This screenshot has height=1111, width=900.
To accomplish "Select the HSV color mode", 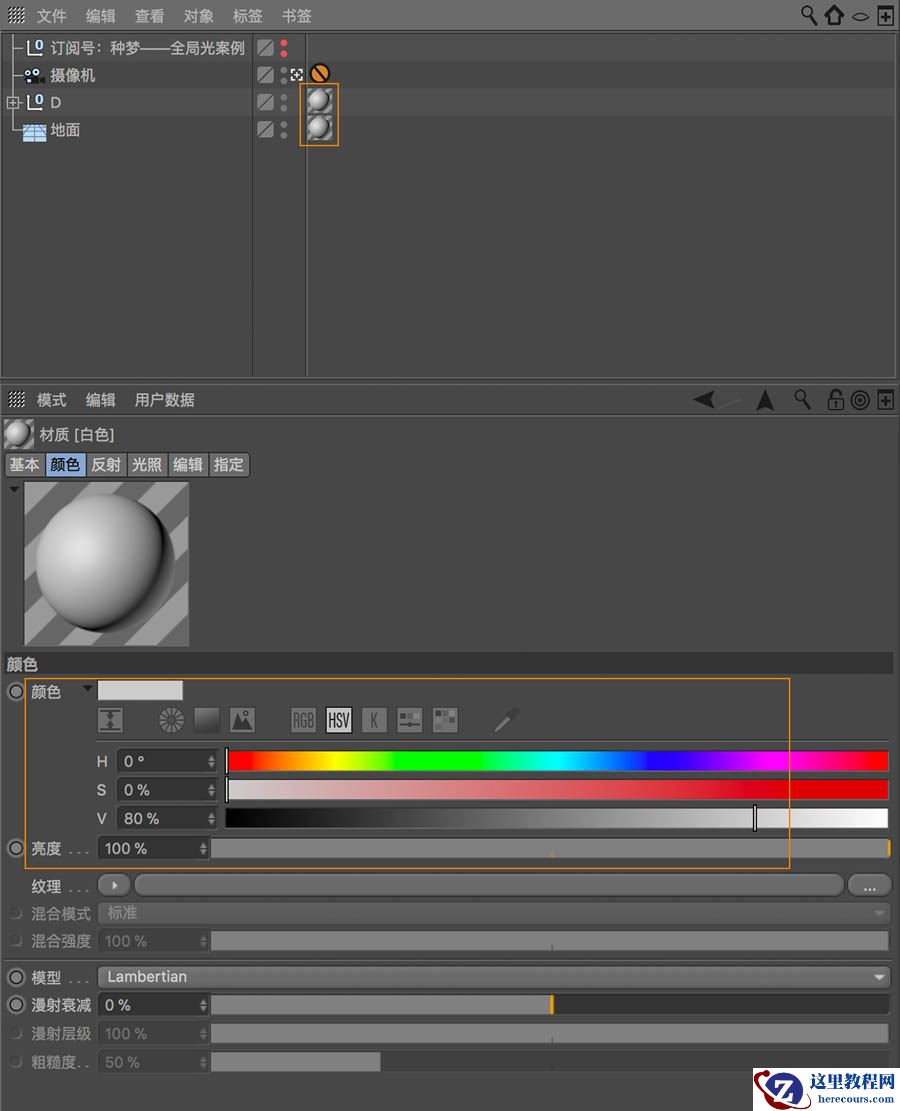I will pyautogui.click(x=337, y=720).
